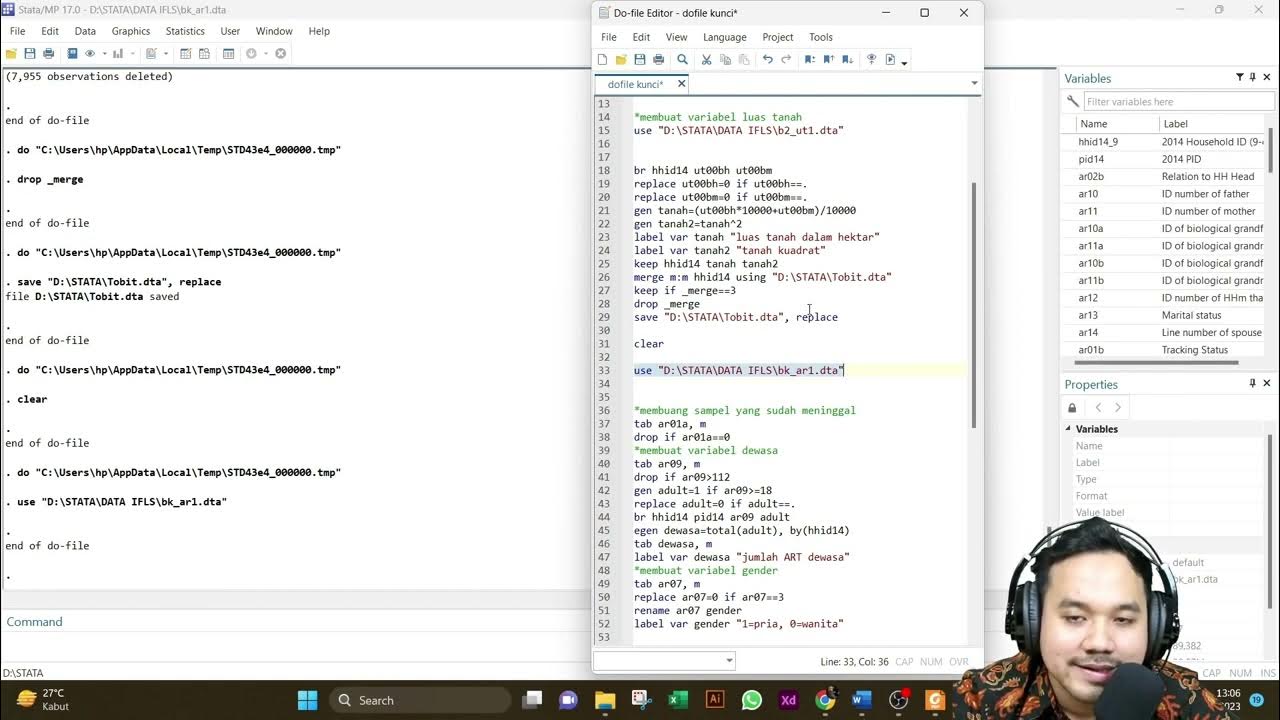Save dataset using Stata main toolbar icon
This screenshot has height=720, width=1280.
(x=30, y=53)
